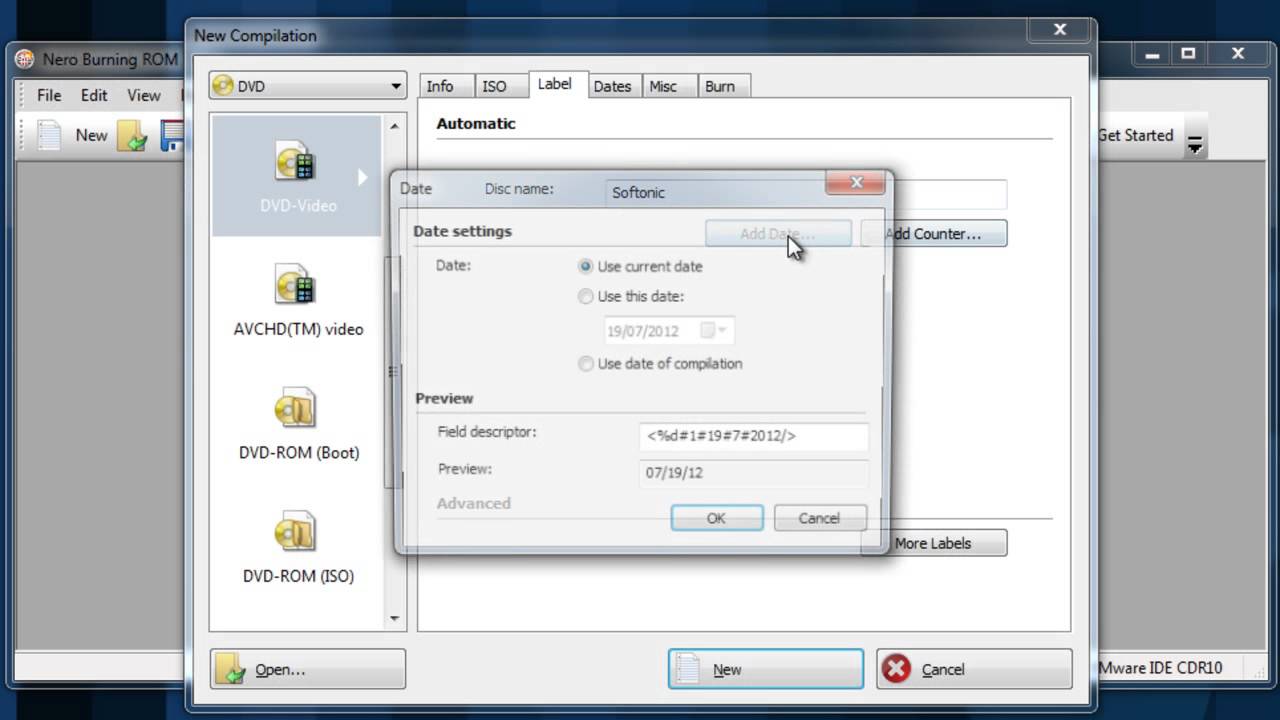Click the Advanced section label
1280x720 pixels.
pos(474,503)
